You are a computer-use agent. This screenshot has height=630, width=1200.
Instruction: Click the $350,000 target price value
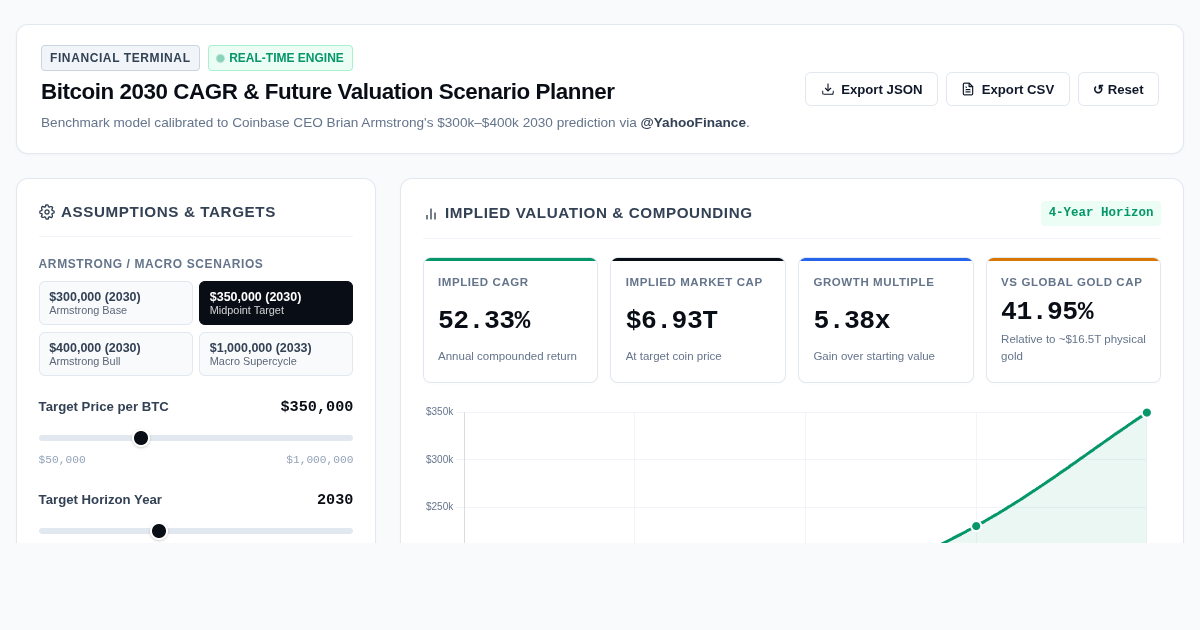click(317, 407)
